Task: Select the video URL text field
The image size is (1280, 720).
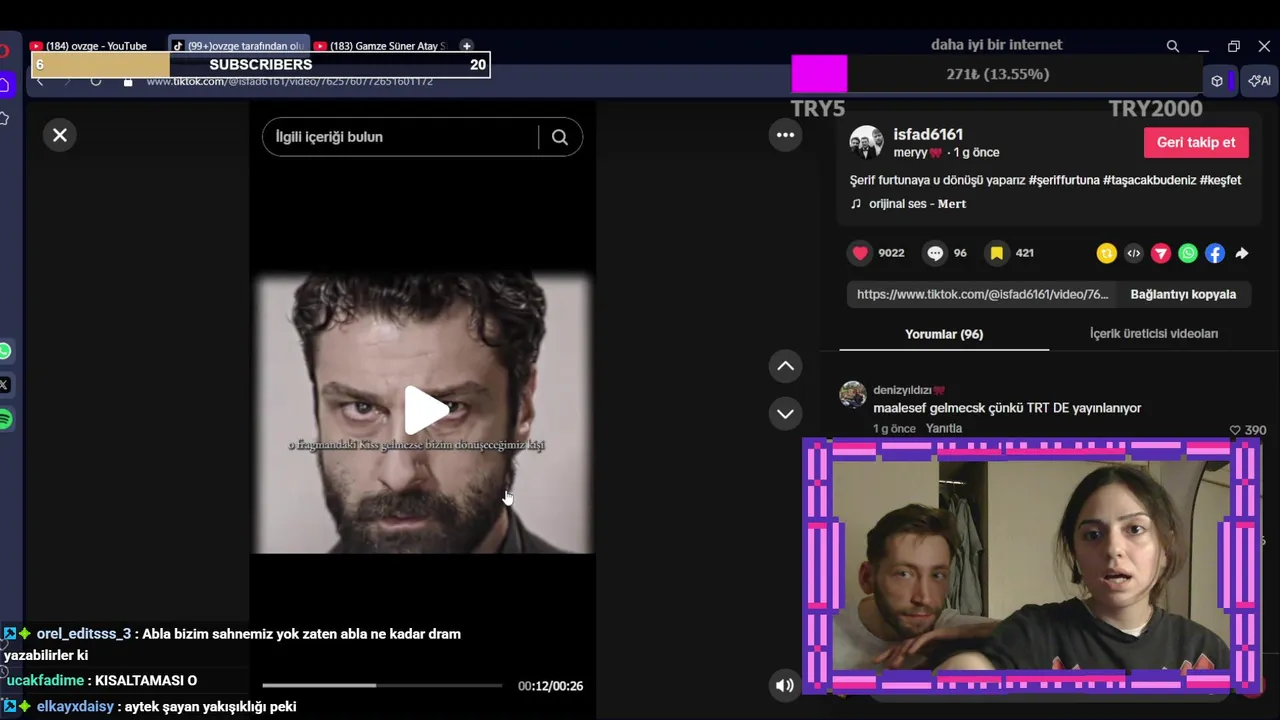Action: 983,294
